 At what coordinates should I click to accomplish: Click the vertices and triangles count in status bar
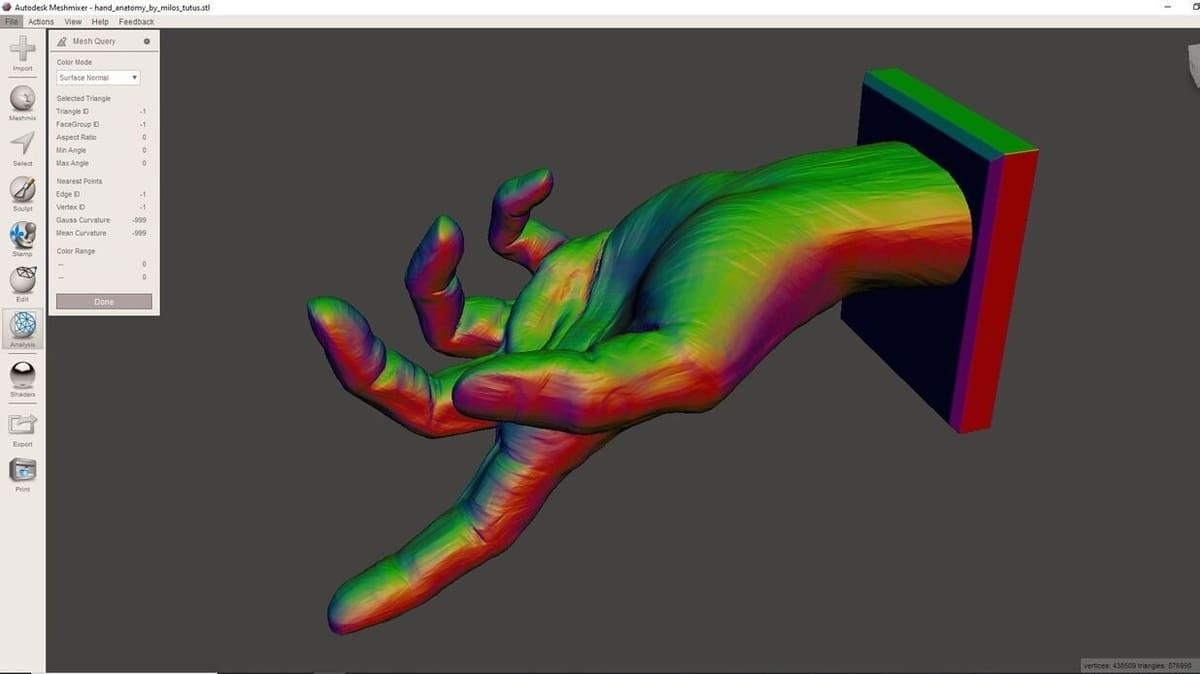click(1138, 665)
